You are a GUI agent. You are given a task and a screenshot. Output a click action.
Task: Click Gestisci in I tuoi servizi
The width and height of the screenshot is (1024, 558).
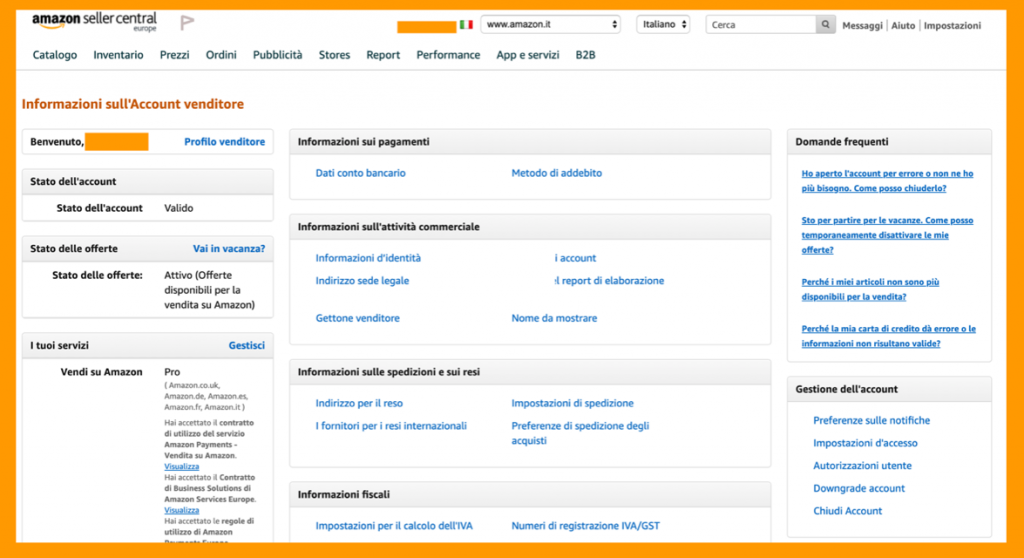tap(247, 346)
